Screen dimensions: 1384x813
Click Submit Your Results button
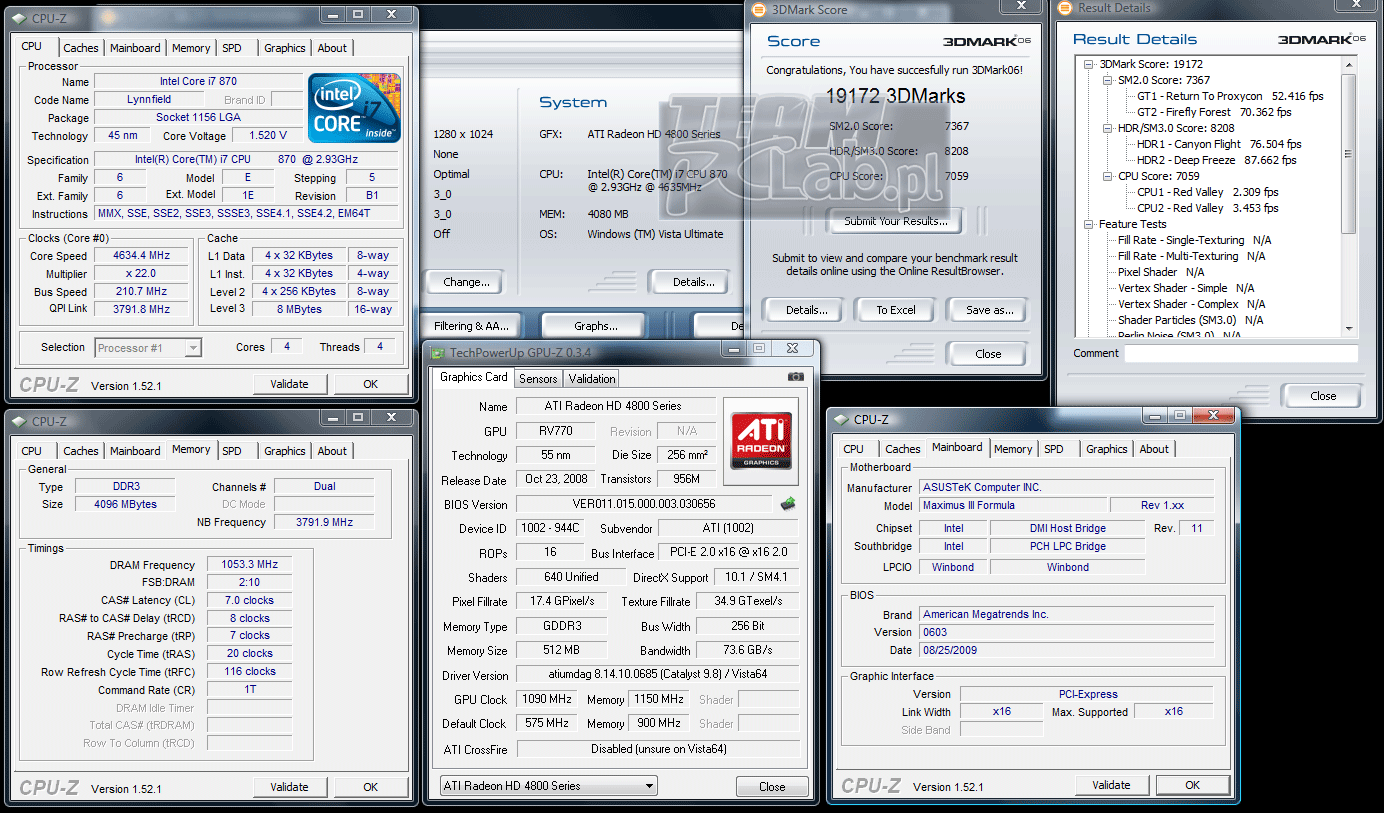click(x=896, y=221)
